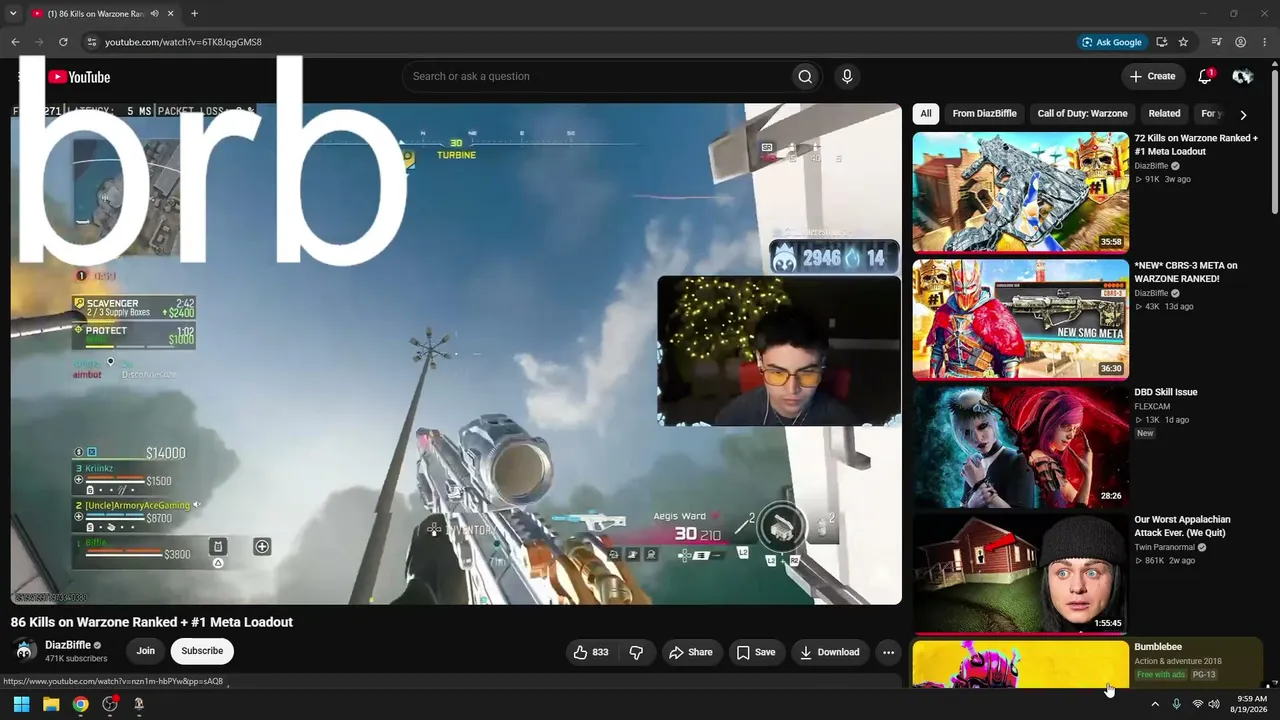Open Twin Paranormal channel name
The width and height of the screenshot is (1280, 720).
coord(1164,548)
